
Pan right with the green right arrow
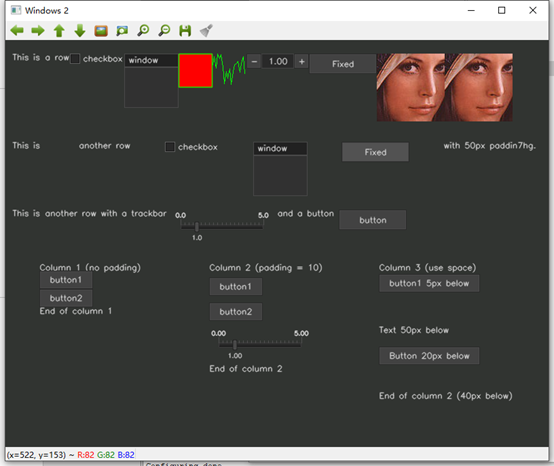click(38, 31)
